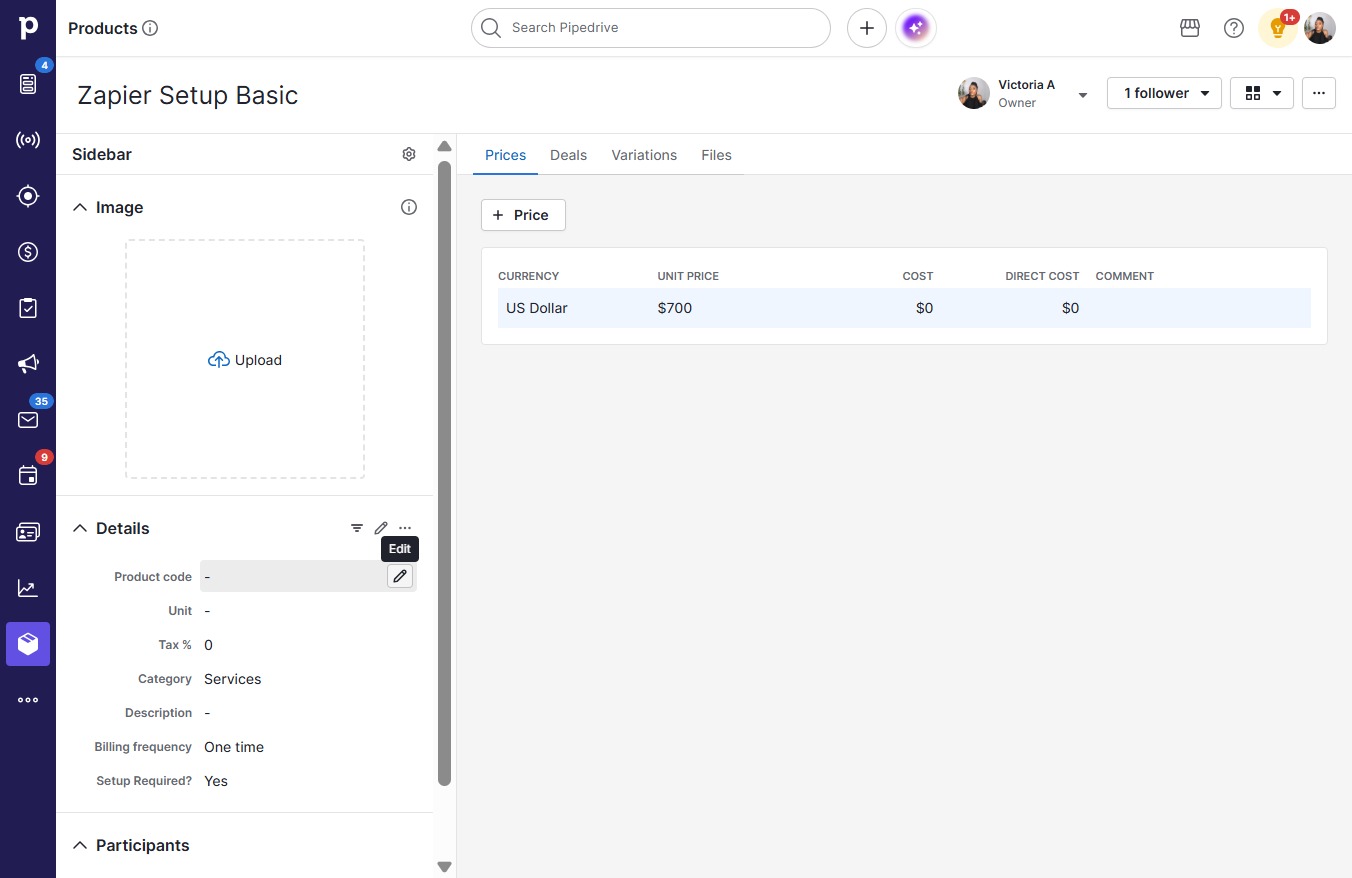The width and height of the screenshot is (1352, 878).
Task: Open the Sales Assistant lightbulb icon
Action: point(1278,28)
